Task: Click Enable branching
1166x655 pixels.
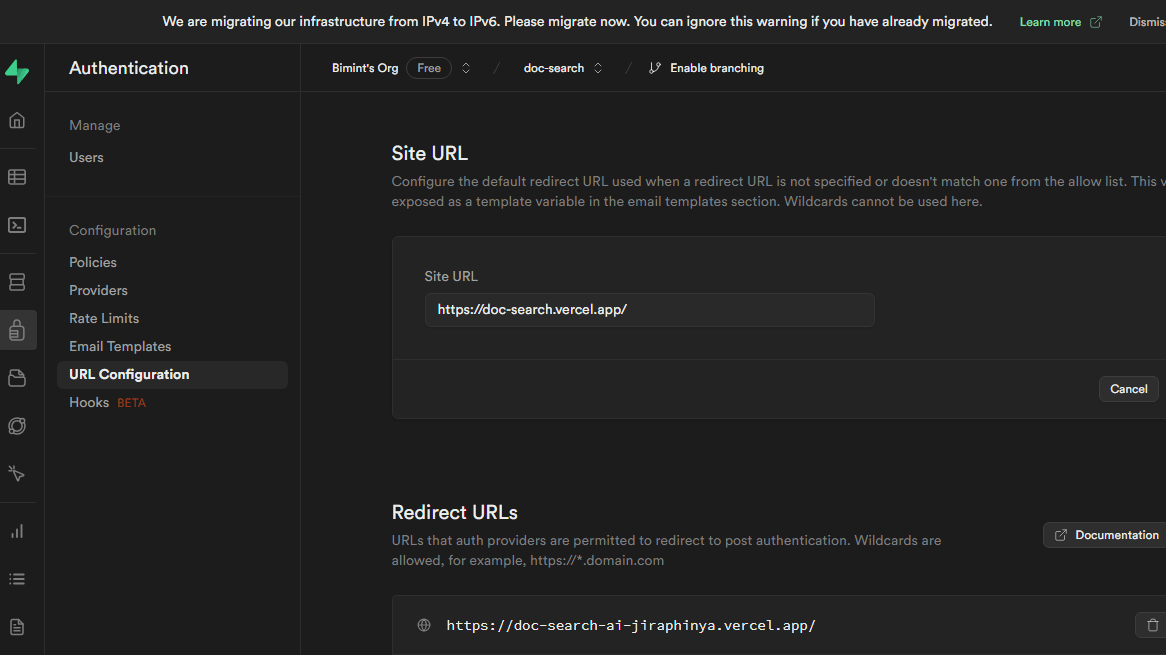Action: click(706, 68)
